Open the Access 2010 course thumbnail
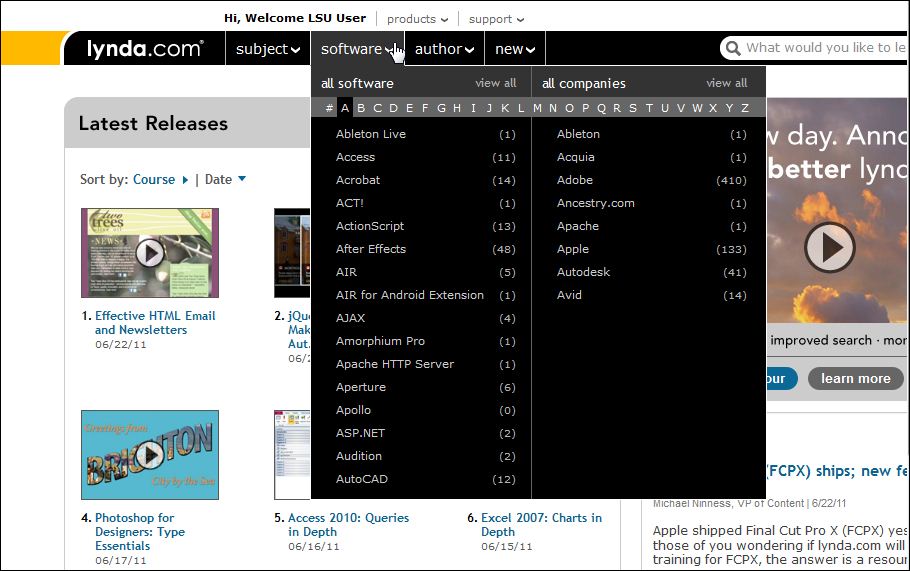 tap(292, 455)
